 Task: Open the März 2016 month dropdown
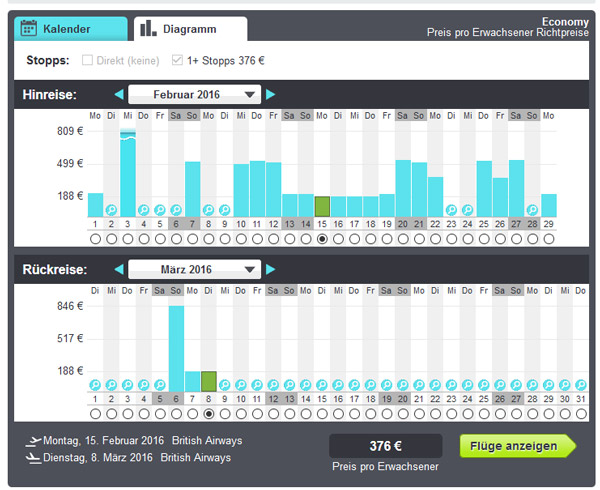coord(194,270)
